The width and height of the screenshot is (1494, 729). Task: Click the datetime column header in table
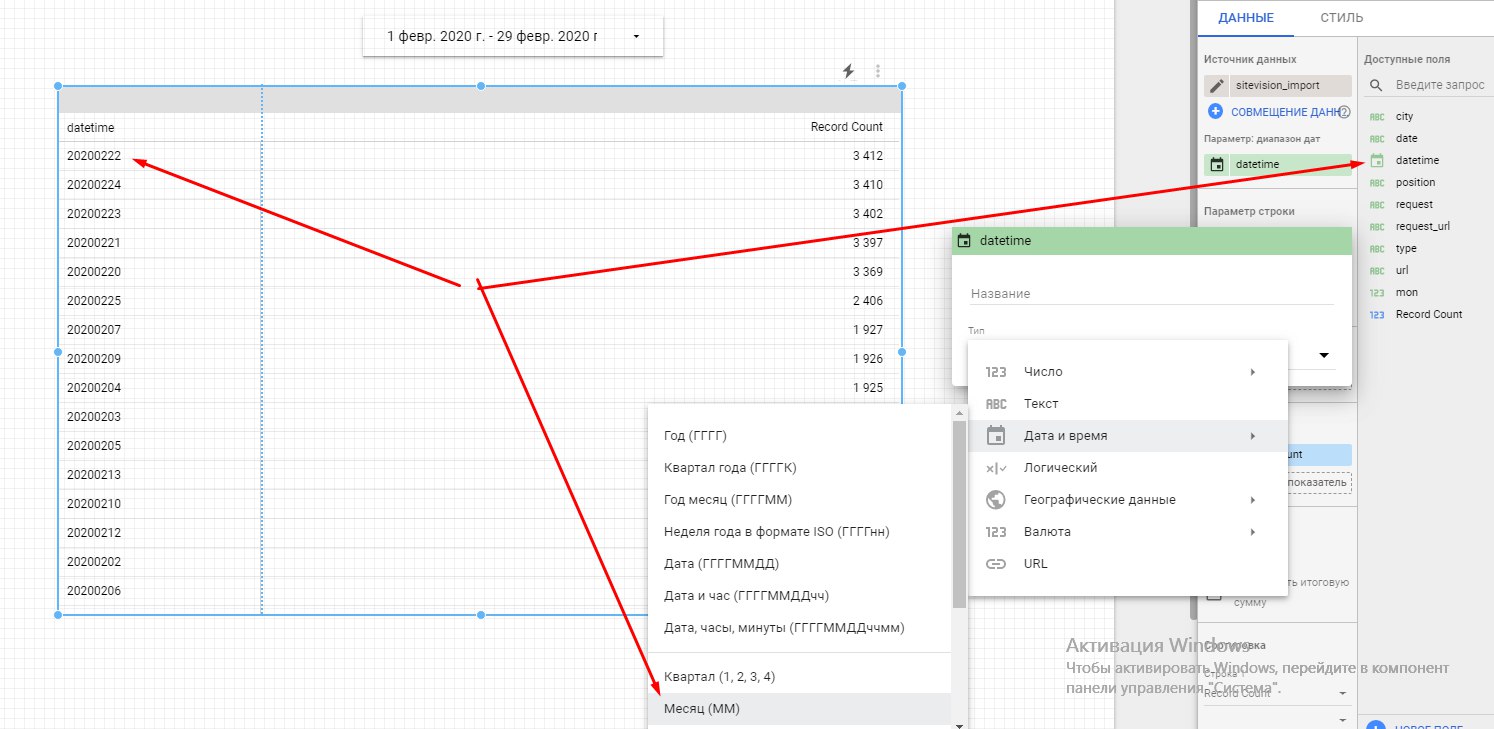click(x=90, y=128)
